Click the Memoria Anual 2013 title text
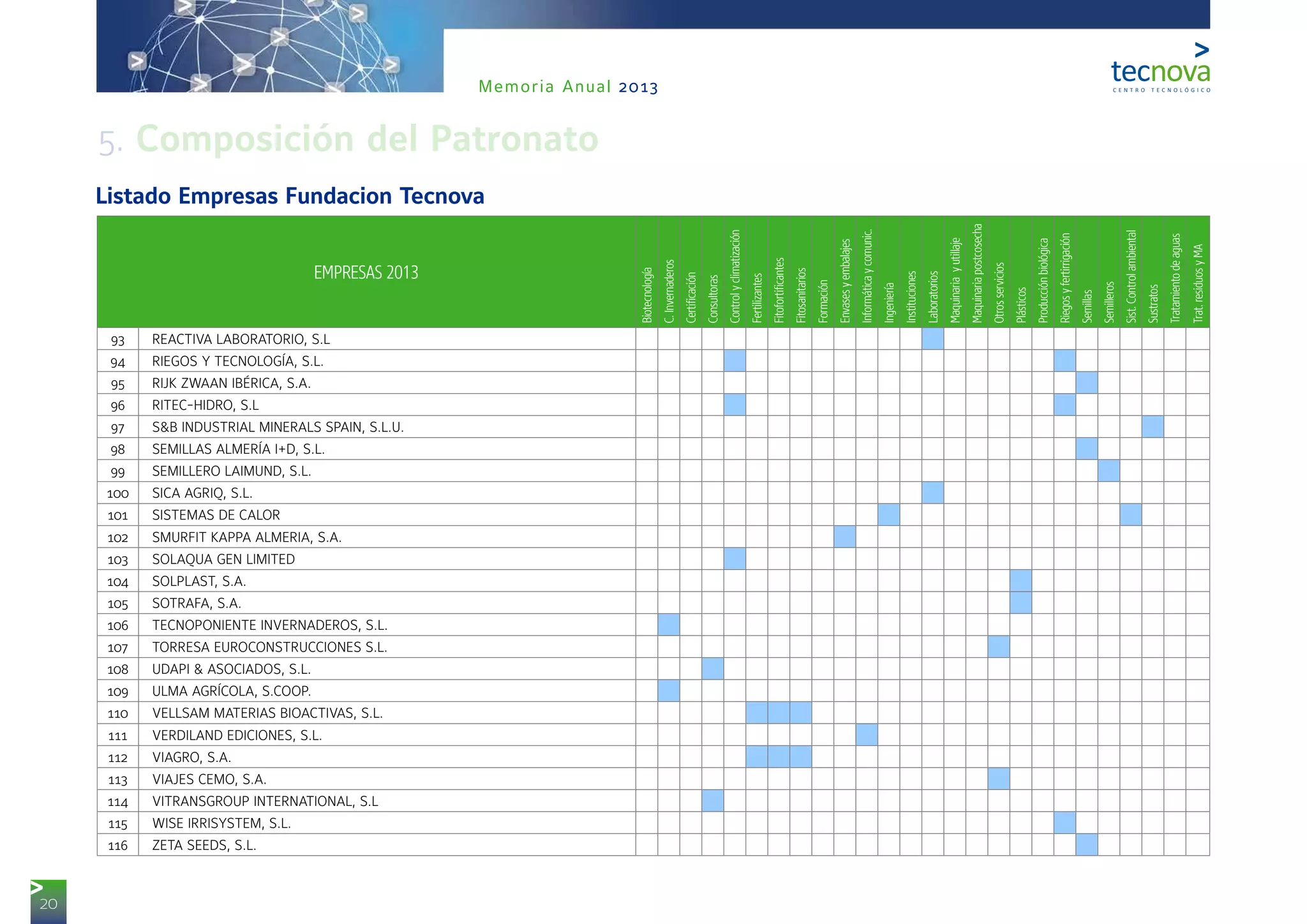Viewport: 1307px width, 924px height. click(x=568, y=87)
